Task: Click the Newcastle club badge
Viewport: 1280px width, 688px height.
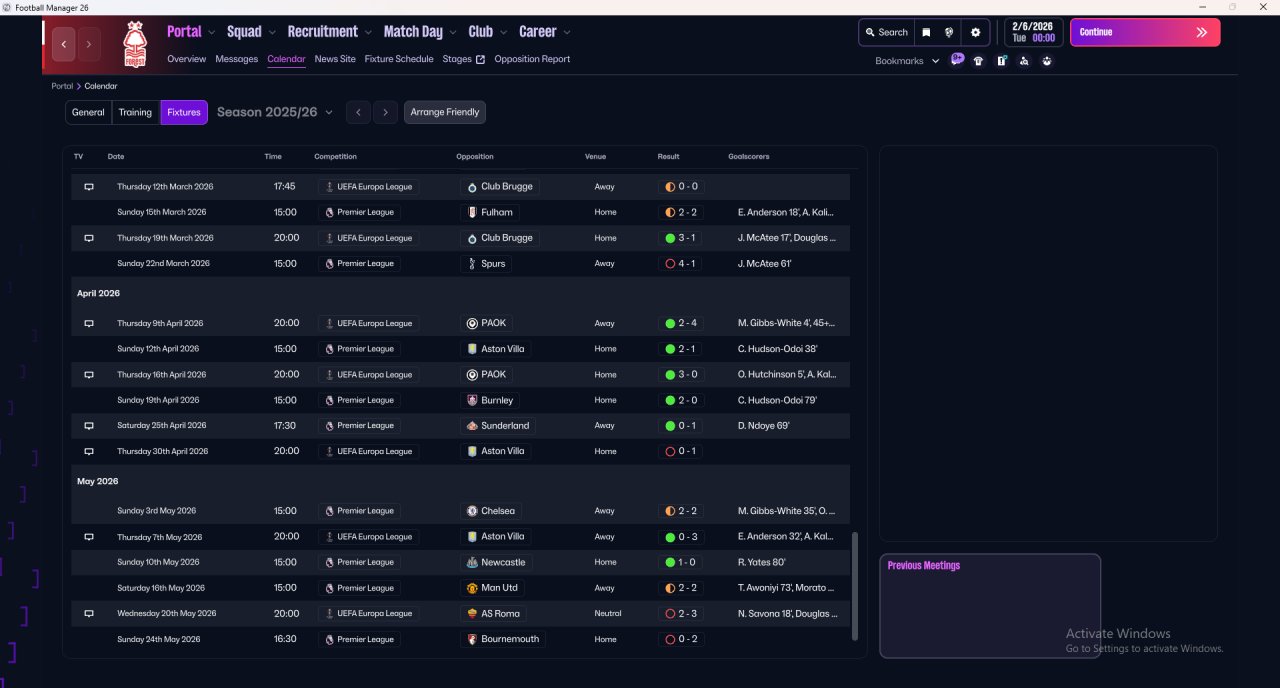Action: point(472,562)
